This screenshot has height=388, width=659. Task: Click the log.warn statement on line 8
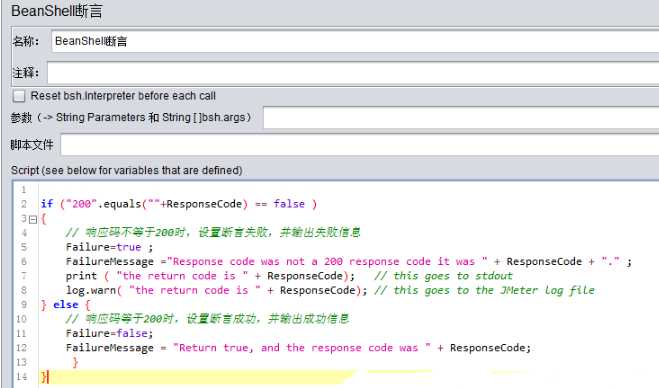[x=216, y=290]
